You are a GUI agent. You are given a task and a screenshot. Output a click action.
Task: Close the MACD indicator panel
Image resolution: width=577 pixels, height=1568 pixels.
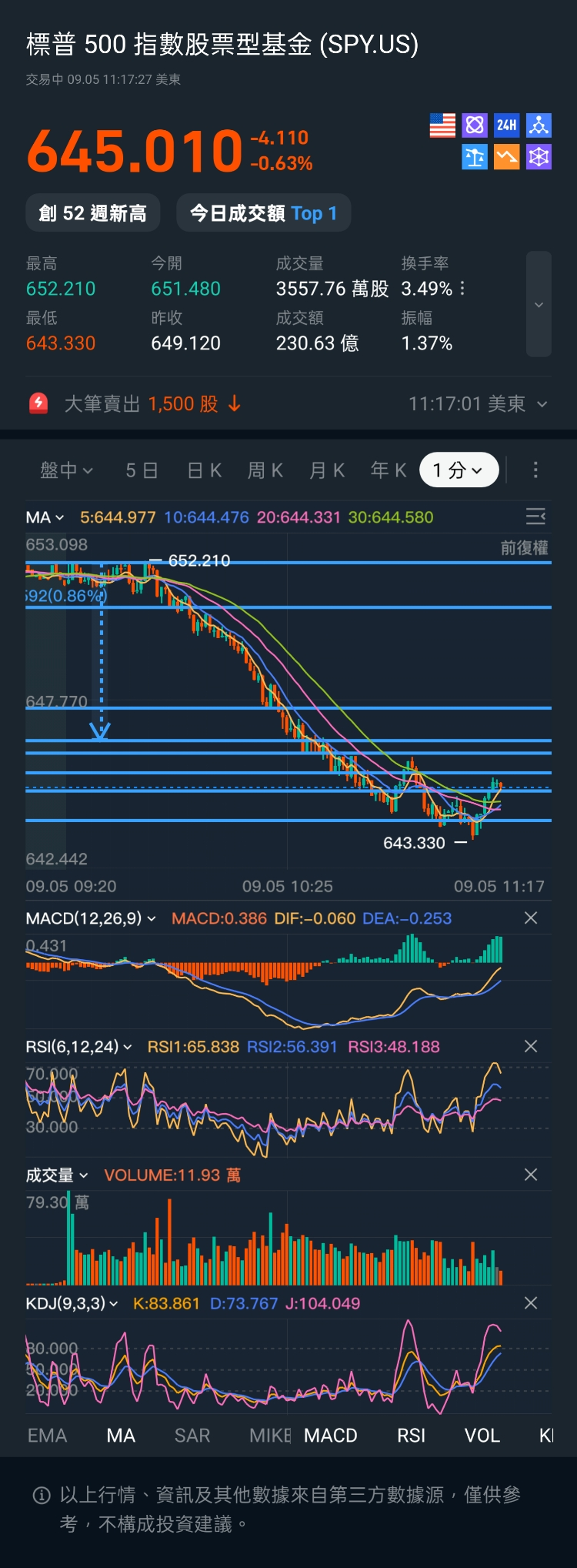(x=531, y=918)
